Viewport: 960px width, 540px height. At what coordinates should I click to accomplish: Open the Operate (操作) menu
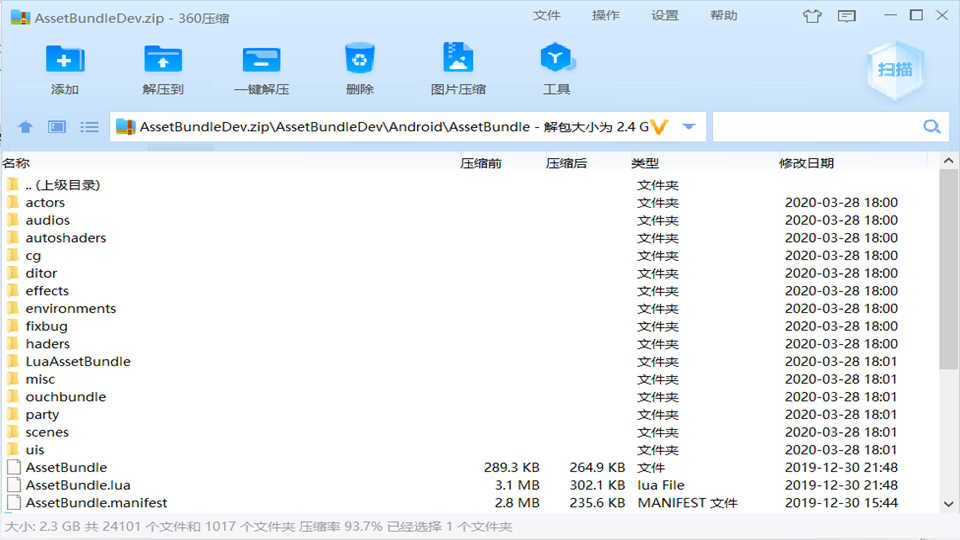point(606,15)
